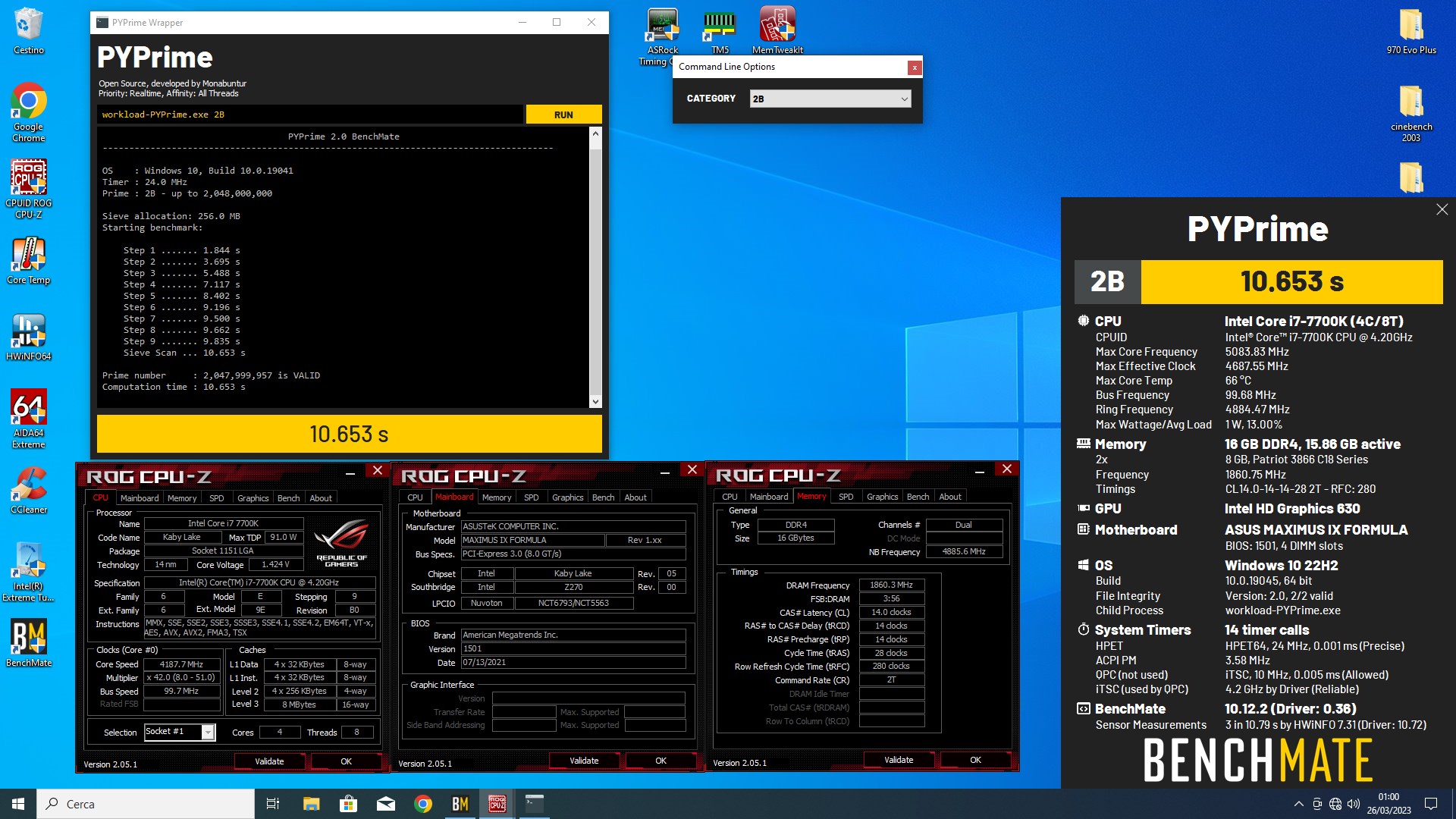
Task: Click the 10.653 s result banner
Action: [x=349, y=434]
